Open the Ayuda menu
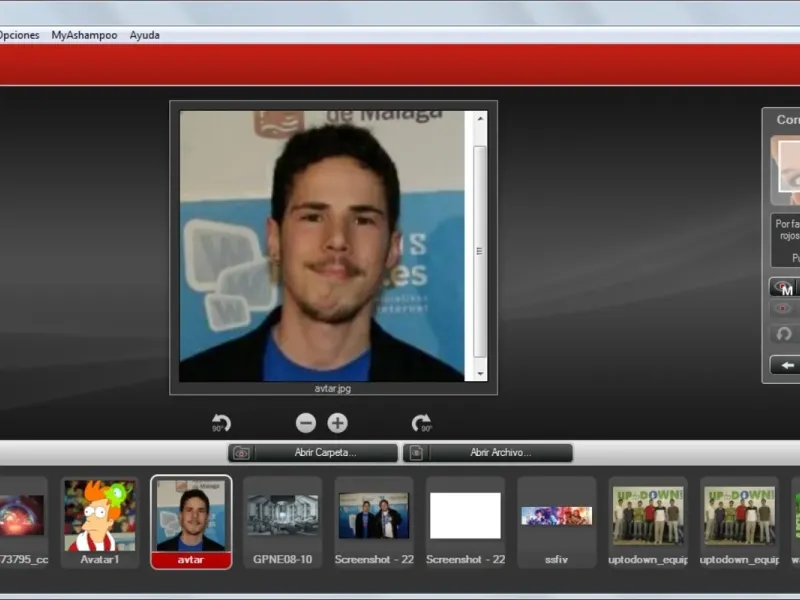The height and width of the screenshot is (600, 800). 144,35
